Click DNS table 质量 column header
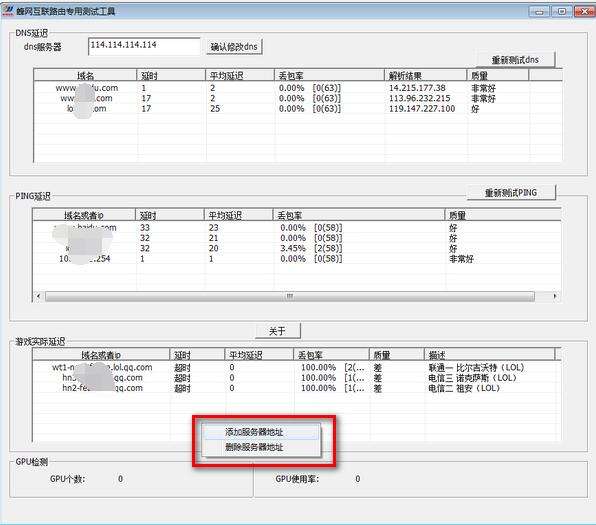 [498, 75]
